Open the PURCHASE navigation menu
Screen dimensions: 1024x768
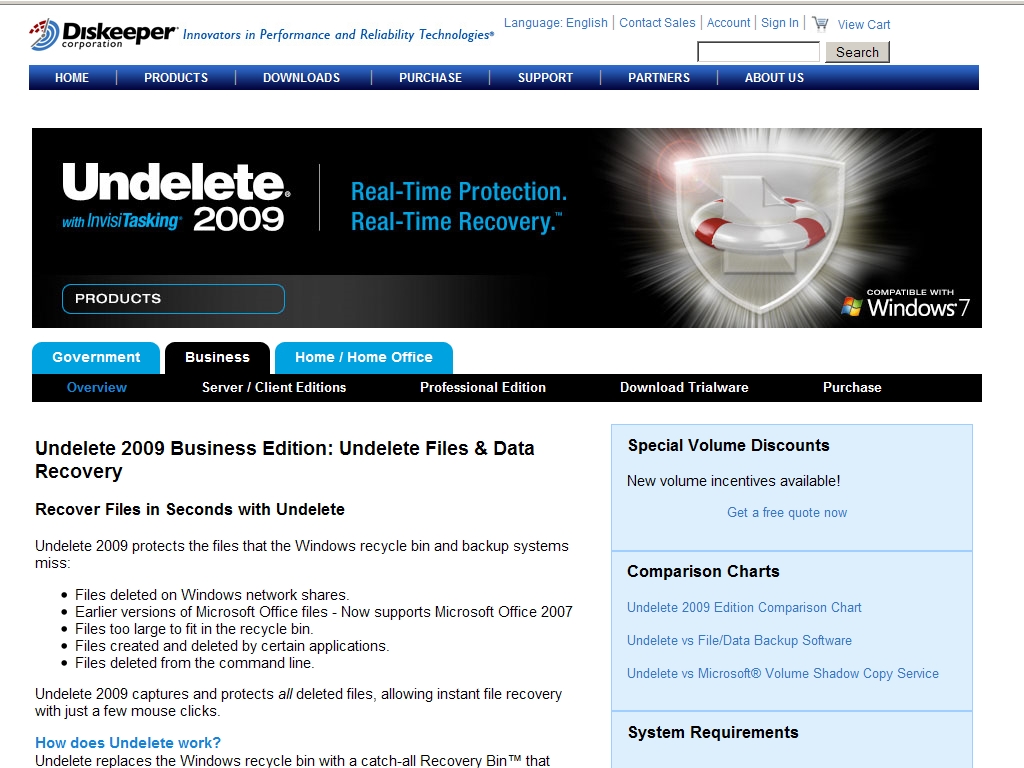430,78
